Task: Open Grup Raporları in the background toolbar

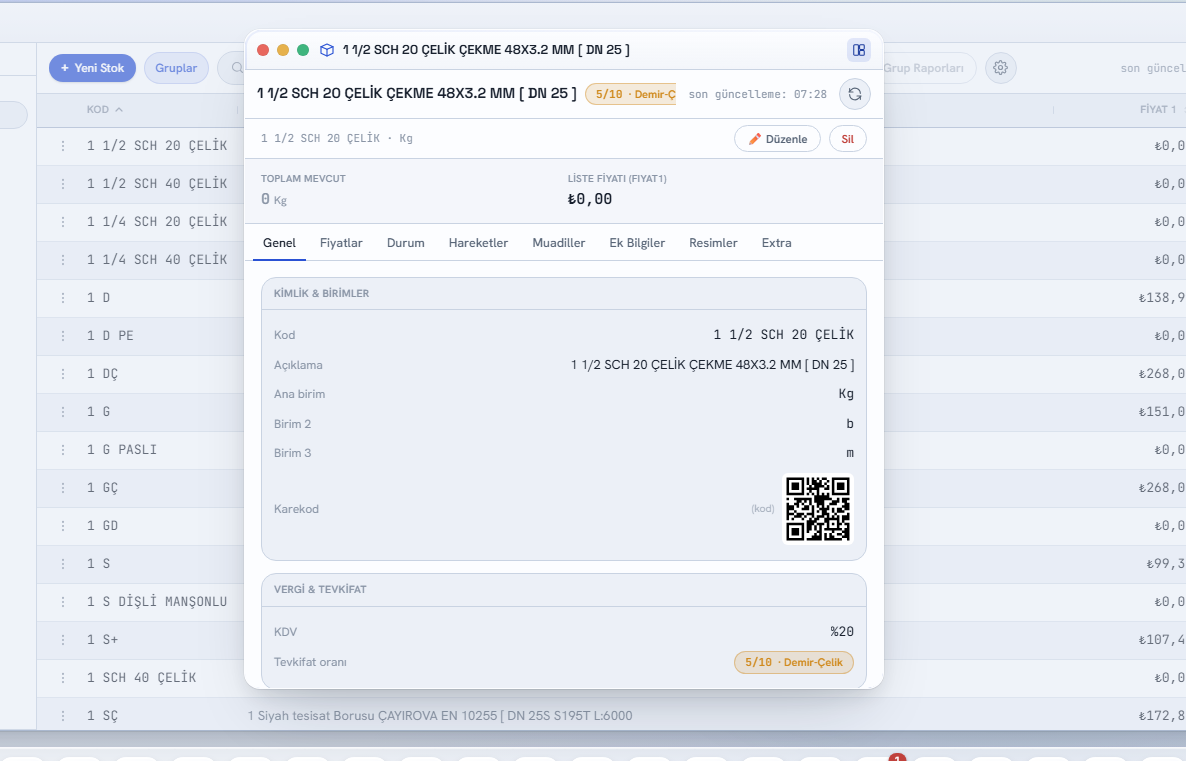Action: (930, 68)
